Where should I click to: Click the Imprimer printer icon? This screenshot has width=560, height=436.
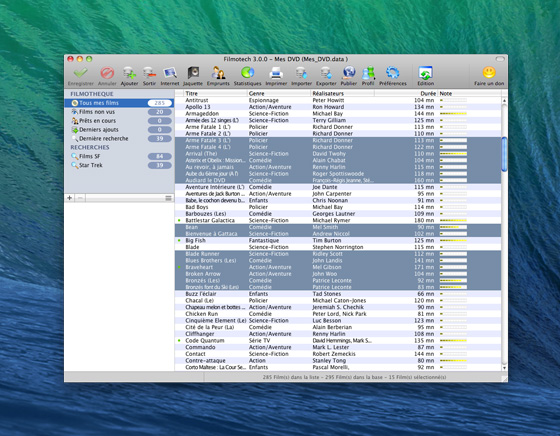[276, 73]
